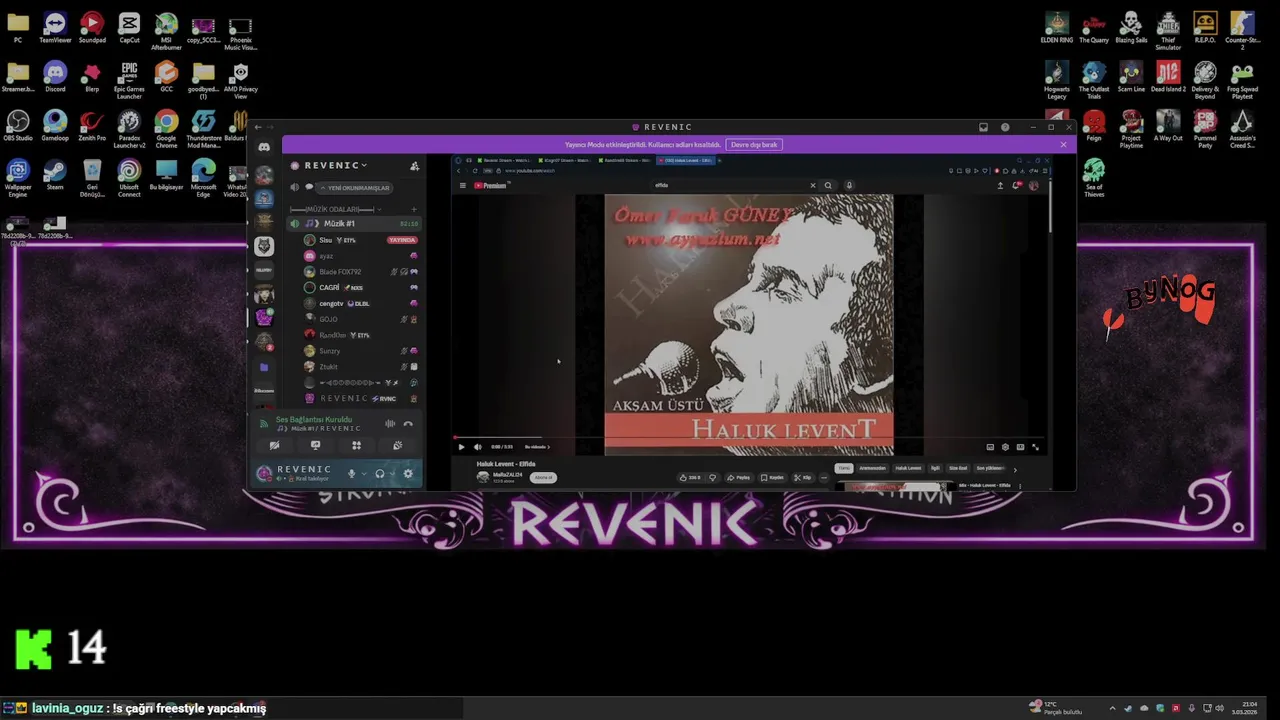
Task: Open headphone output options arrow
Action: [x=392, y=473]
